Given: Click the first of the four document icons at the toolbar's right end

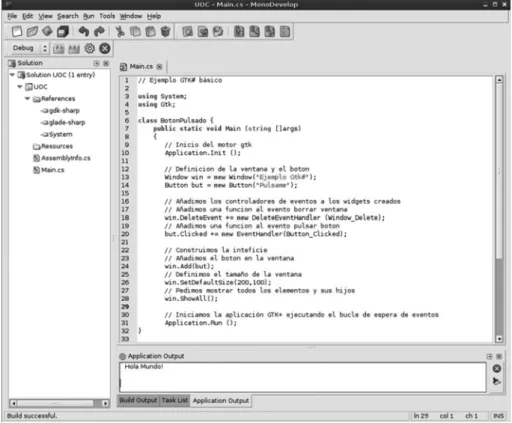Looking at the screenshot, I should [239, 32].
